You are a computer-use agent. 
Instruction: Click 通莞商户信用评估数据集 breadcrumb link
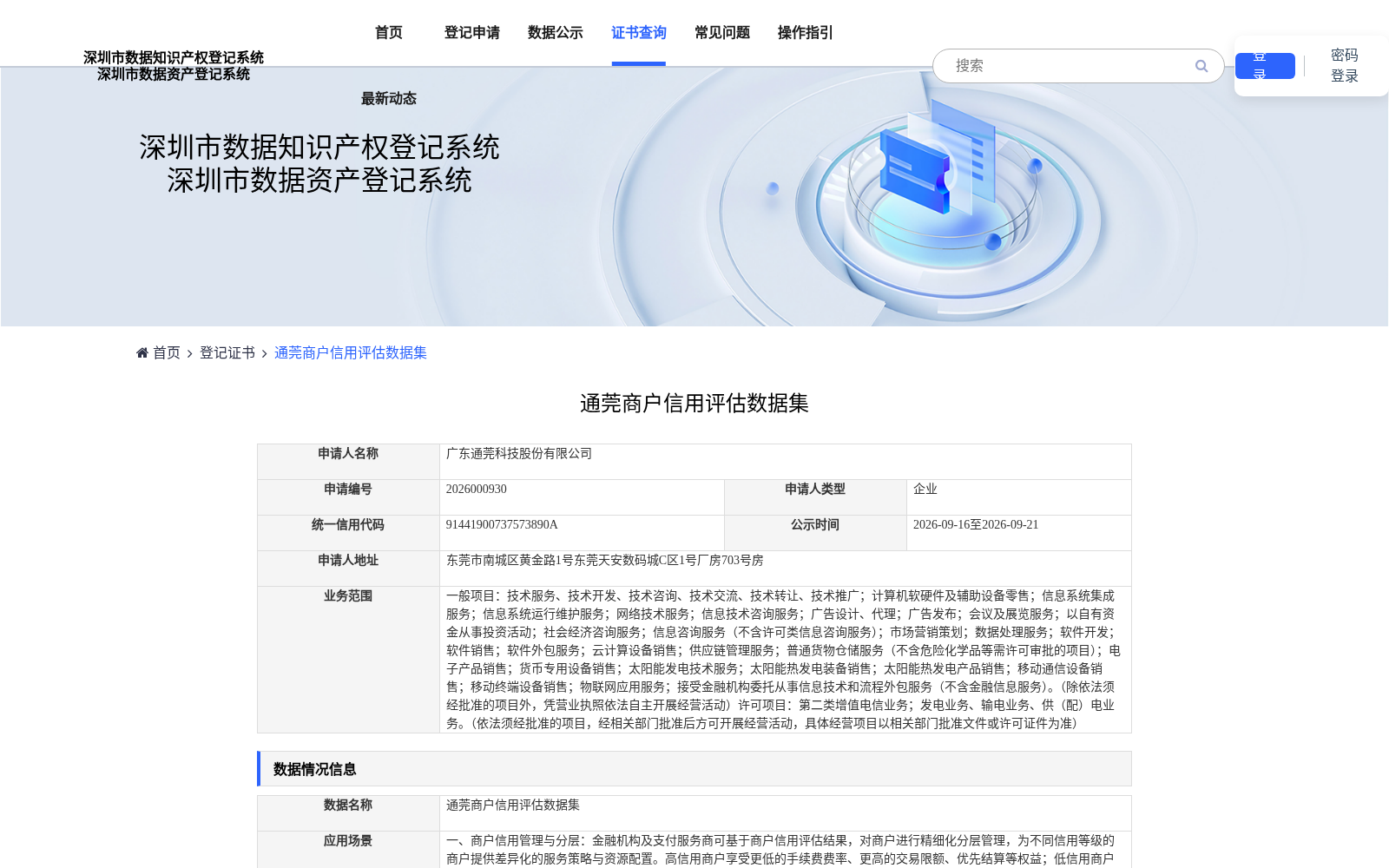(x=351, y=352)
